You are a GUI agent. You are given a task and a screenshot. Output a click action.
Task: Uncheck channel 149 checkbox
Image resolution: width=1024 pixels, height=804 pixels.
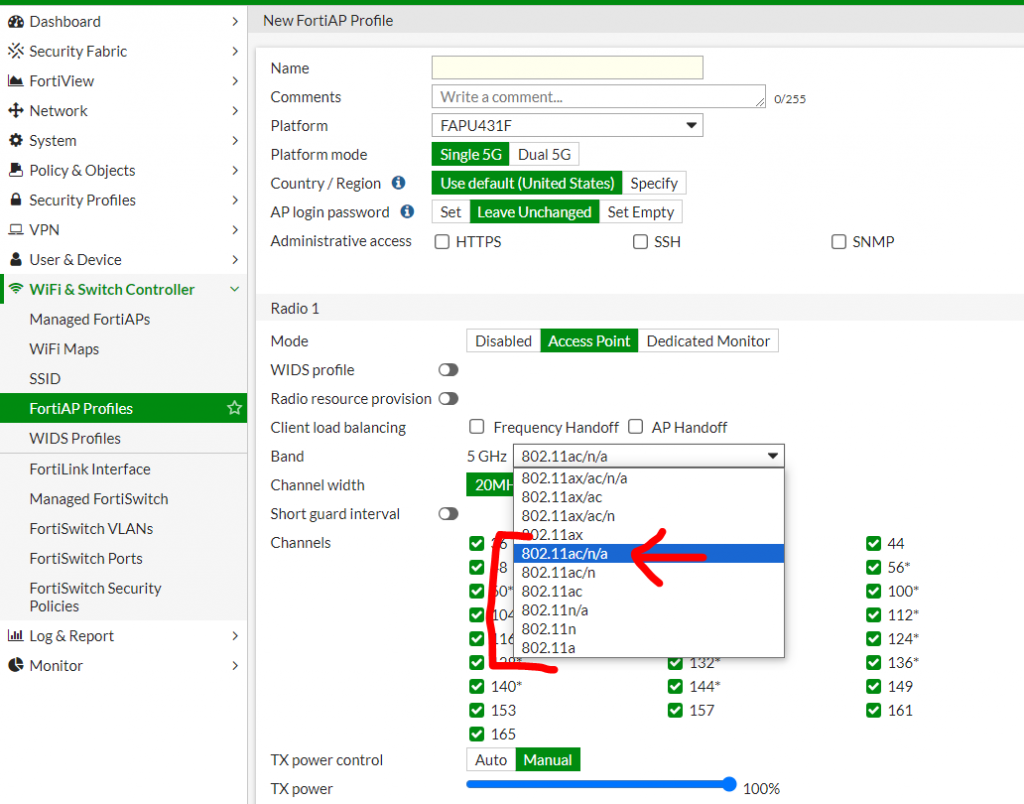pyautogui.click(x=873, y=686)
